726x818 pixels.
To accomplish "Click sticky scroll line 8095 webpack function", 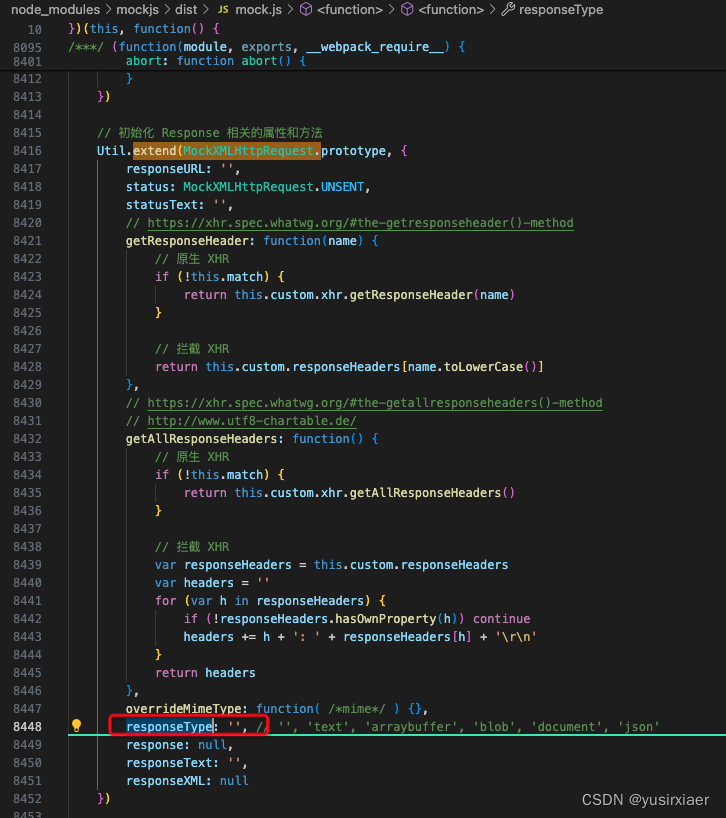I will point(267,47).
